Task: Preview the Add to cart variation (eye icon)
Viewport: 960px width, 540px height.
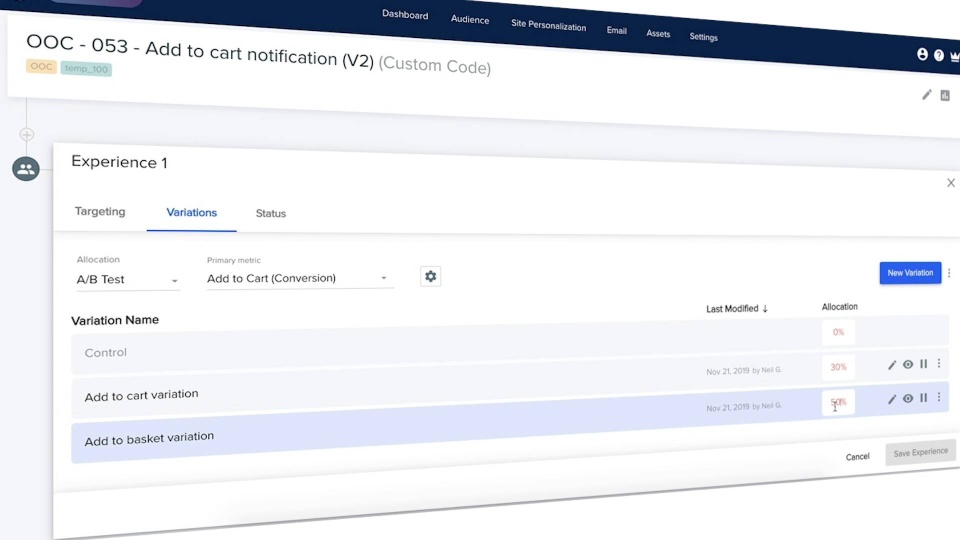Action: pos(908,364)
